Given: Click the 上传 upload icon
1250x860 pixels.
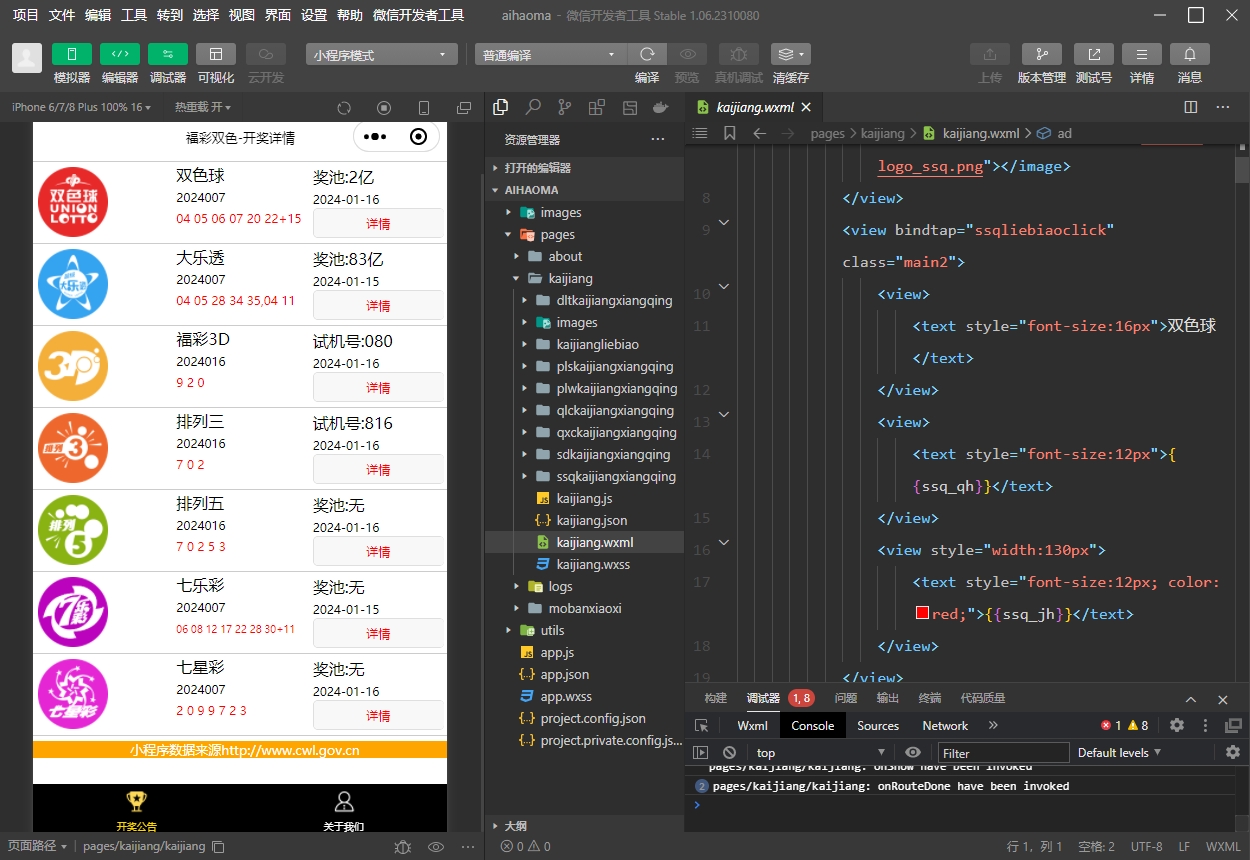Looking at the screenshot, I should click(990, 54).
